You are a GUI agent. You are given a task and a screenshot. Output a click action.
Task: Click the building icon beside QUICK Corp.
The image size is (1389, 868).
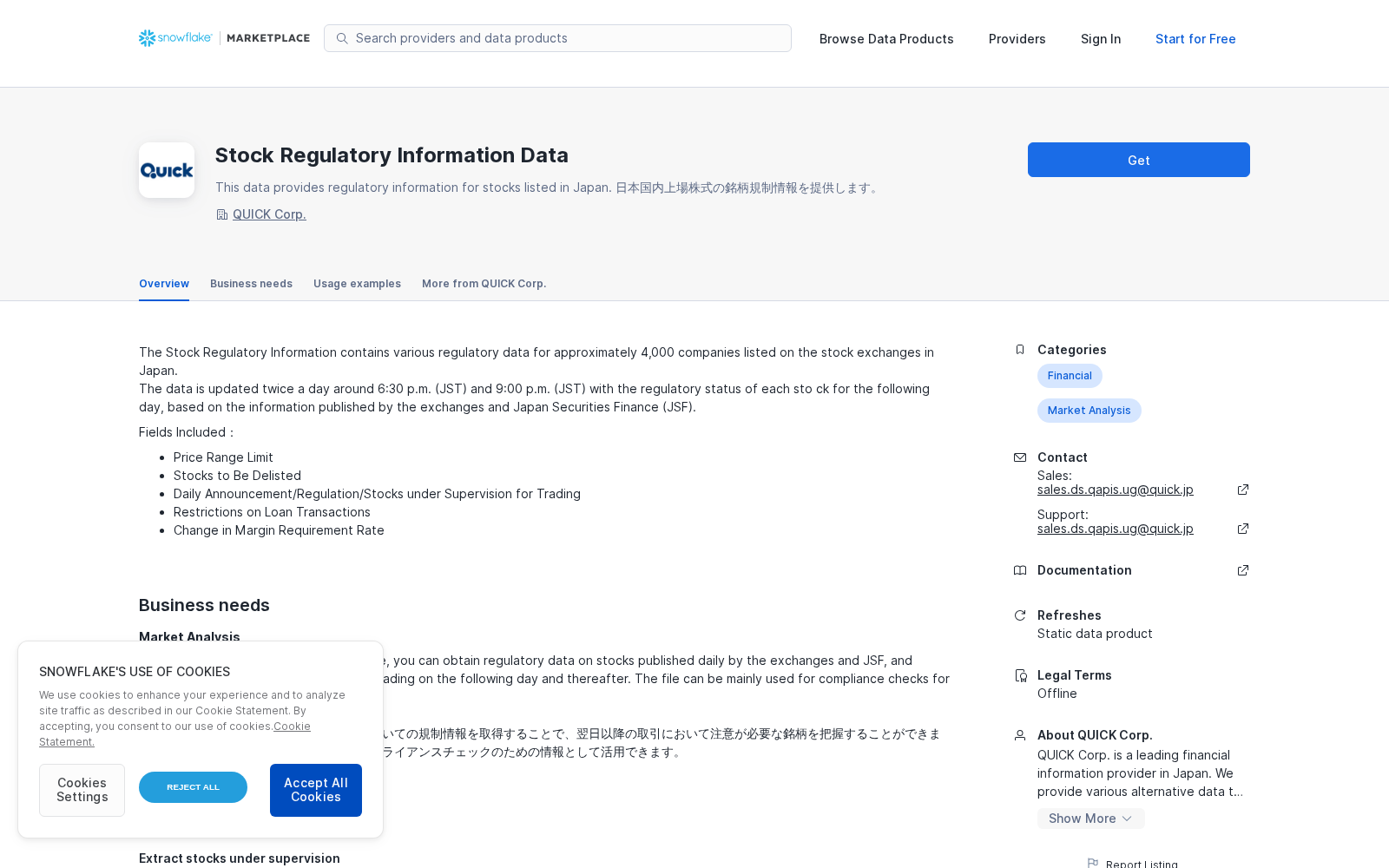(x=221, y=214)
